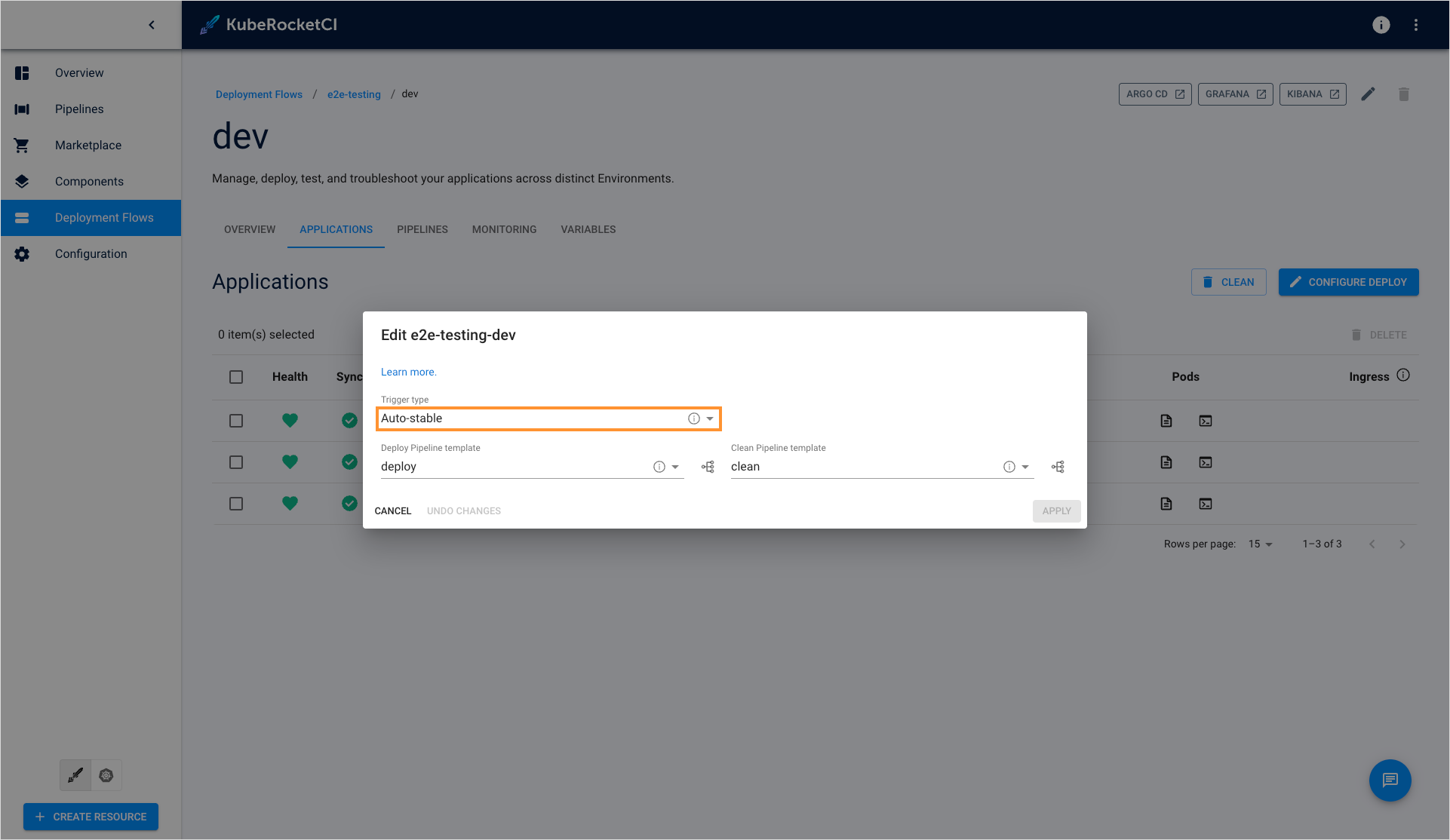Switch to the Pipelines tab

click(422, 229)
